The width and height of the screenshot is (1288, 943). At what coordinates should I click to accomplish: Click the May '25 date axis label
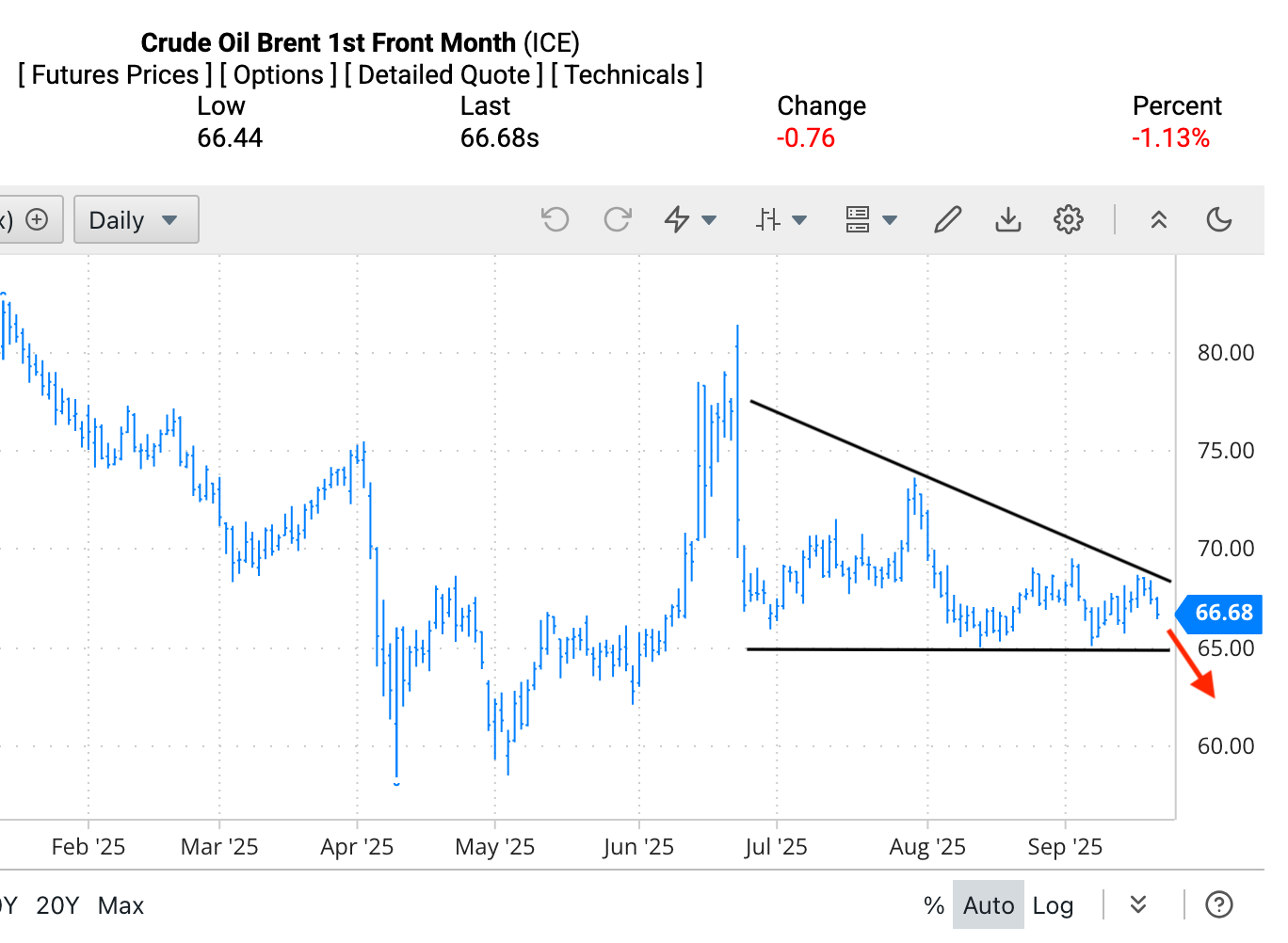(494, 847)
